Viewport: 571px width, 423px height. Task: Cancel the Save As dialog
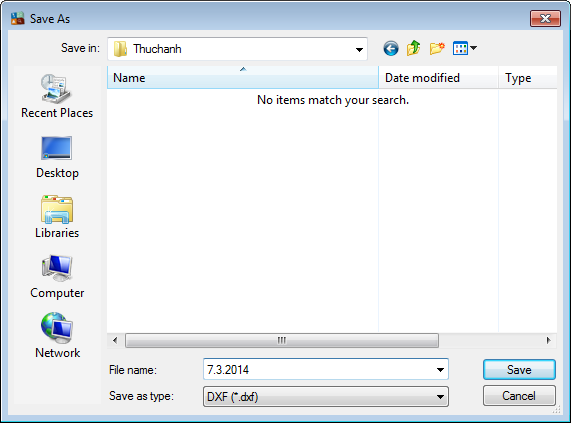click(x=519, y=396)
